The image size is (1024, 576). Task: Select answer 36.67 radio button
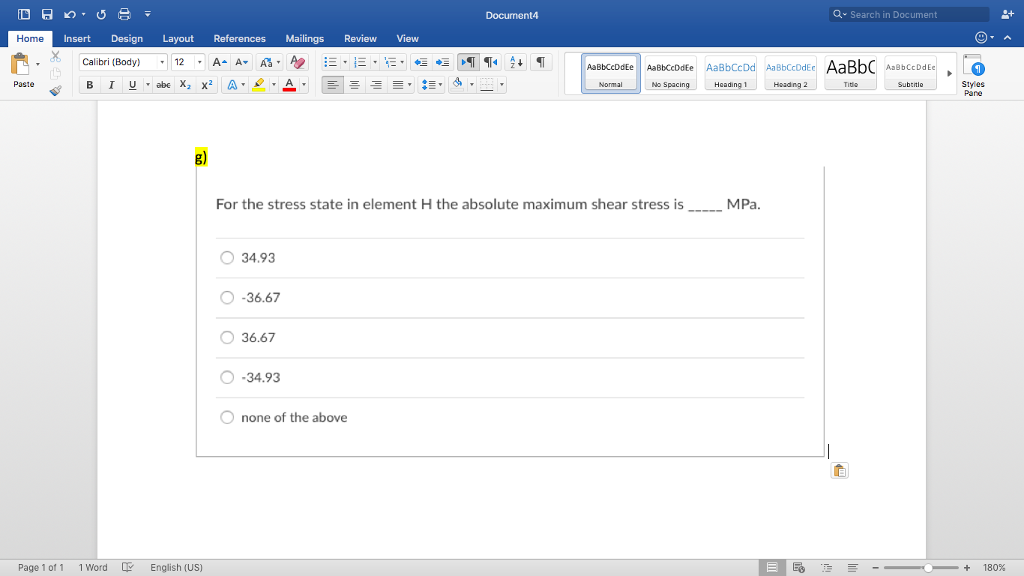(x=227, y=338)
